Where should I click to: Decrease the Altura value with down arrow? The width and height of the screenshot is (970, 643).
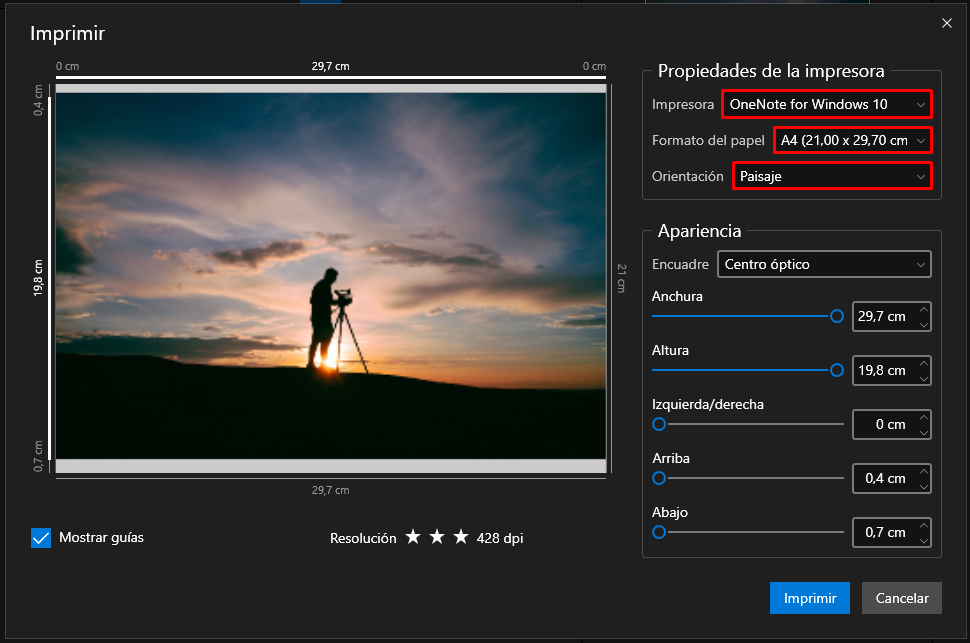(923, 378)
